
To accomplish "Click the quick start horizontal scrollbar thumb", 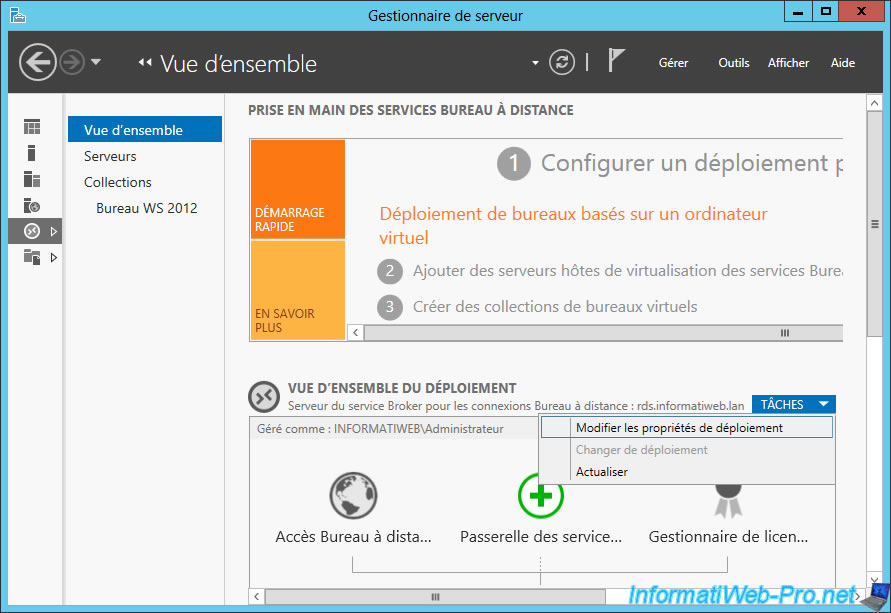I will click(603, 333).
